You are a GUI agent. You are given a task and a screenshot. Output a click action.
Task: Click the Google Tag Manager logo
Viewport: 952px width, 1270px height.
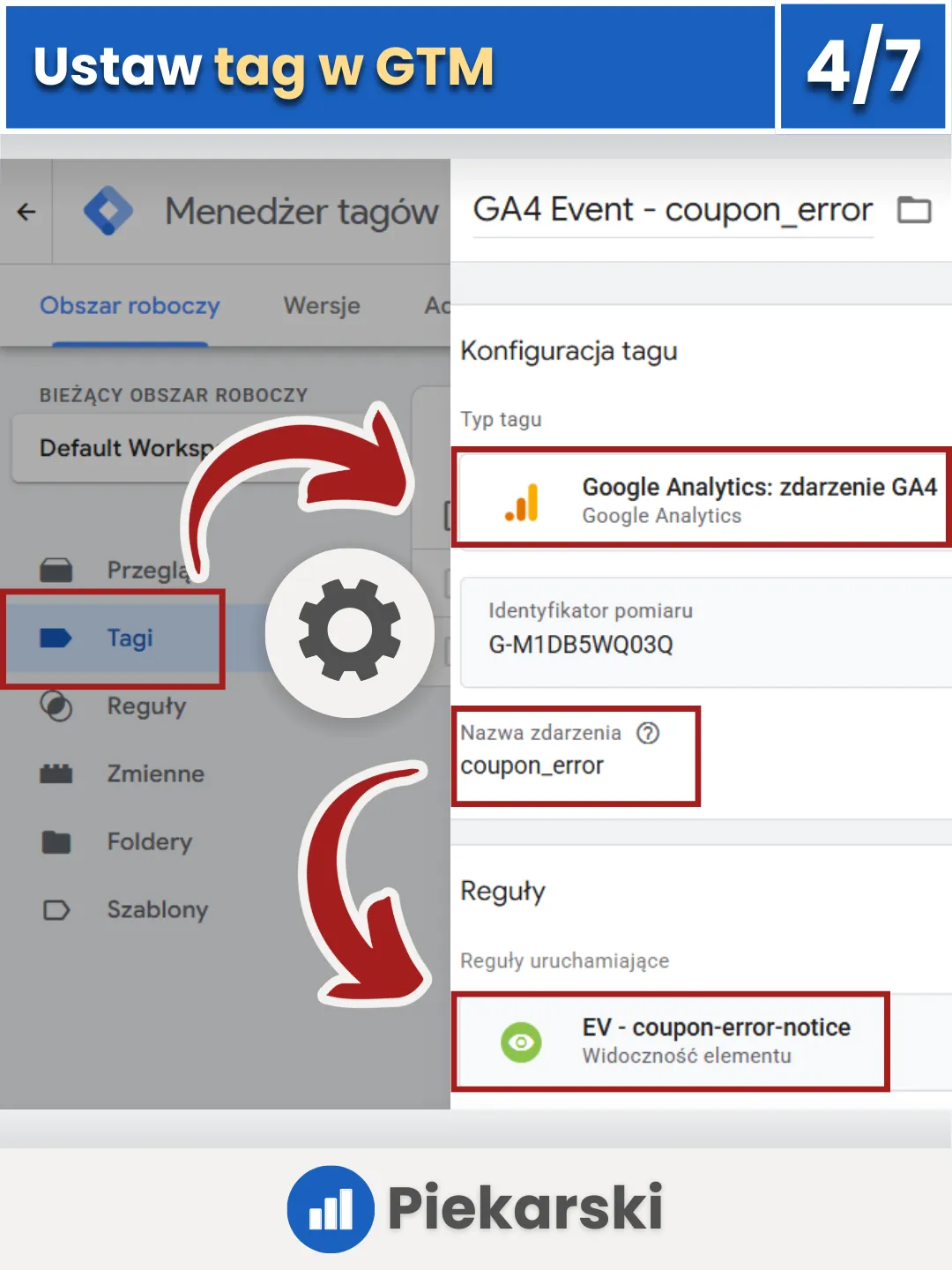108,212
